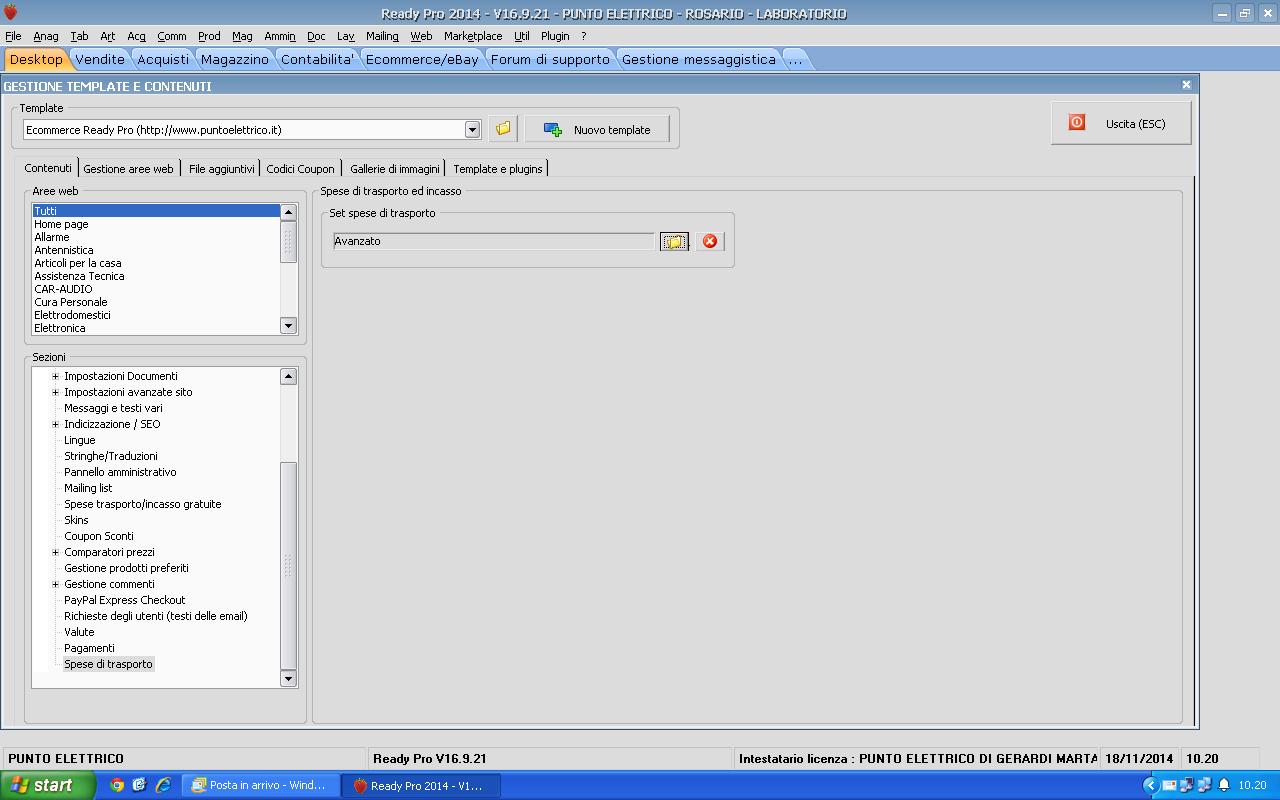The image size is (1280, 800).
Task: Expand hidden system tray icons arrow
Action: 1151,785
